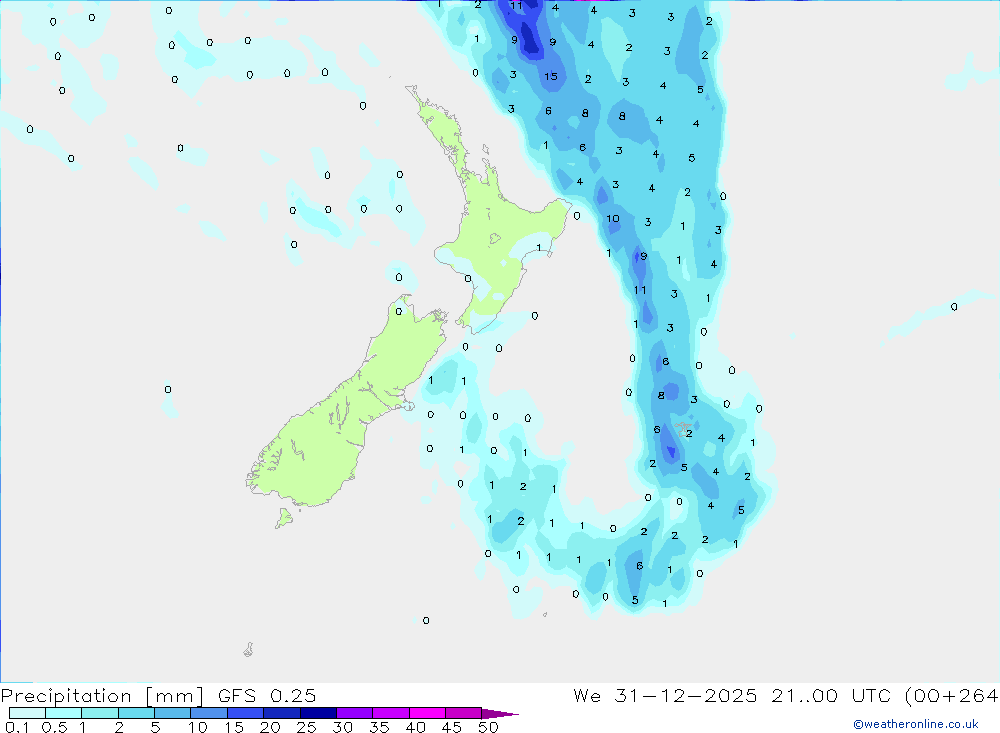Click the legend label '0.5'
This screenshot has width=1000, height=733.
[54, 727]
